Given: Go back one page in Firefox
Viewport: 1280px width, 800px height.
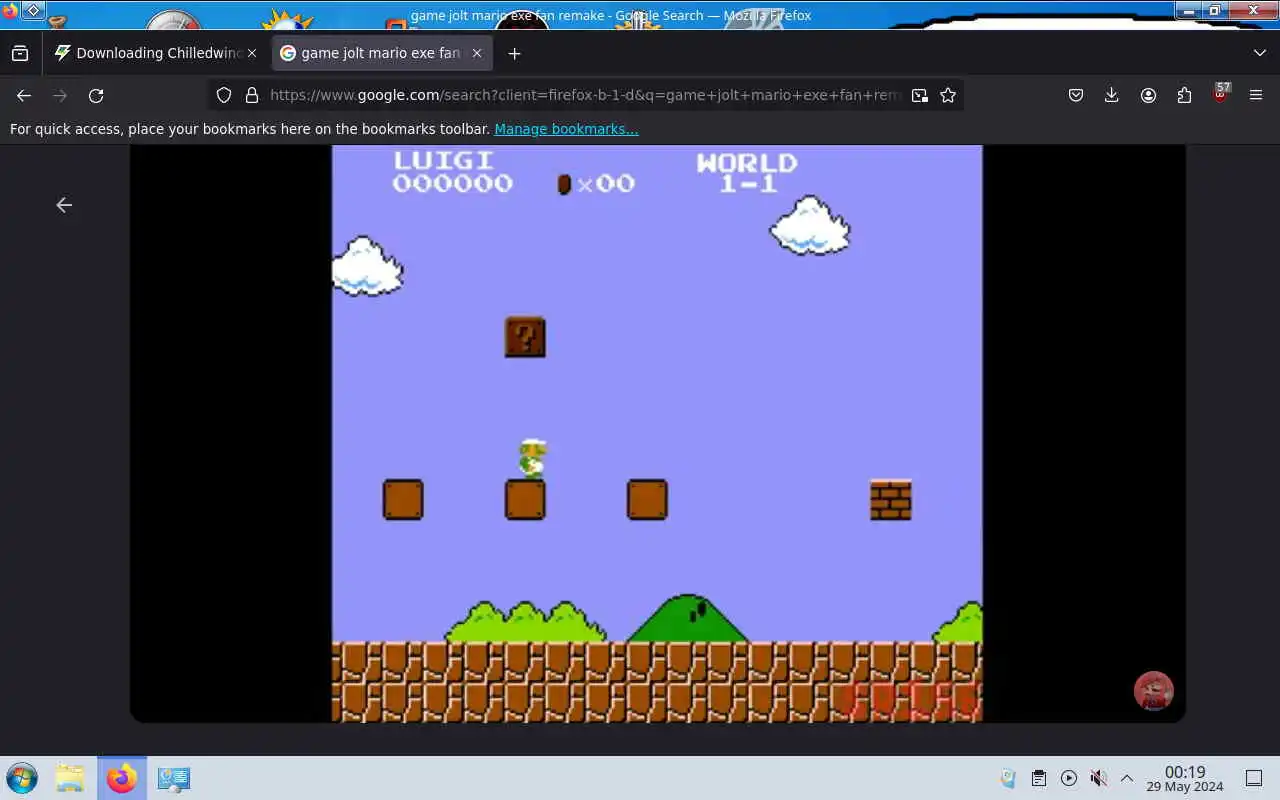Looking at the screenshot, I should click(24, 95).
